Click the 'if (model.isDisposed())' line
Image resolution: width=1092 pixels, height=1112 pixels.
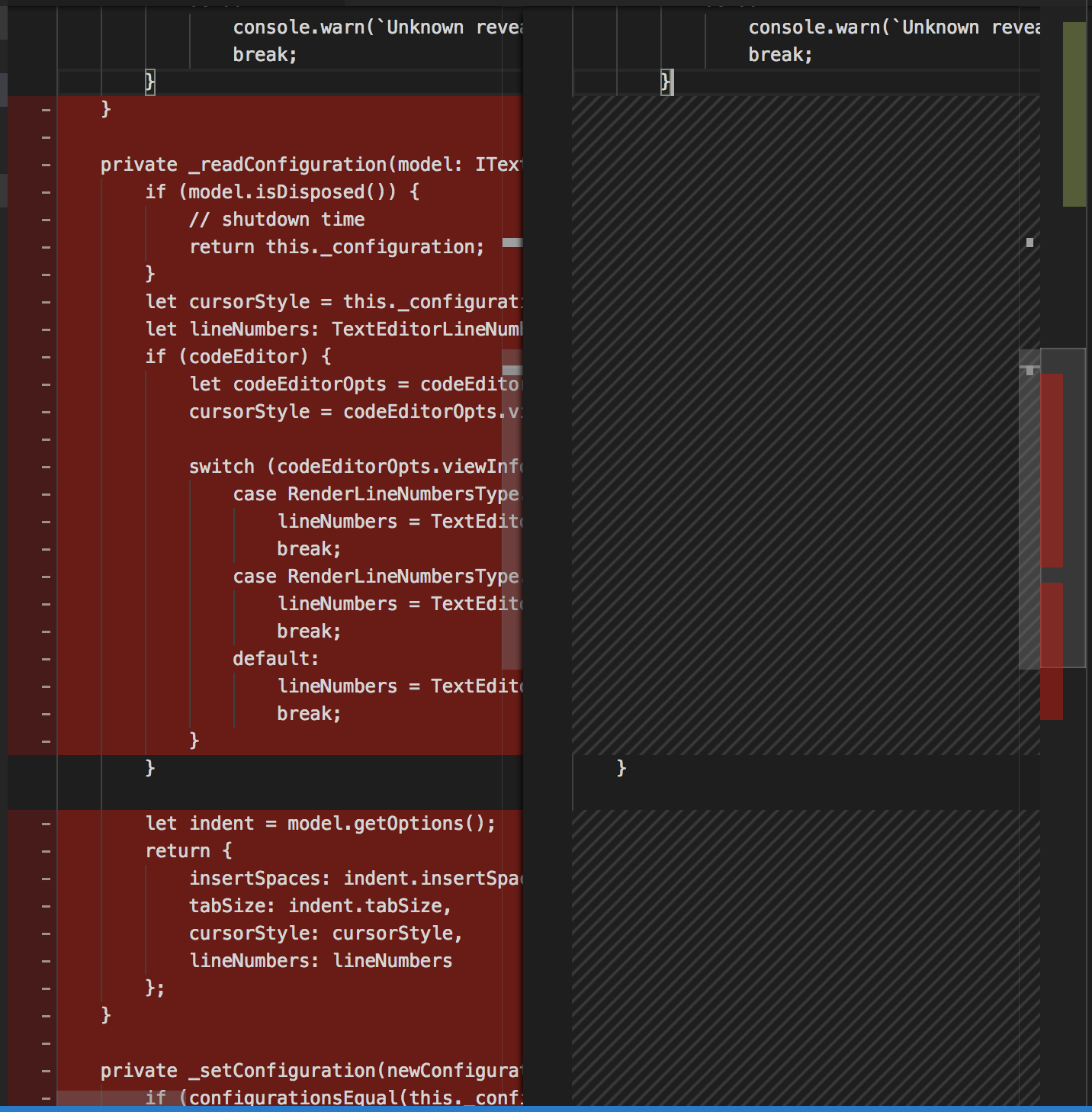(x=282, y=192)
